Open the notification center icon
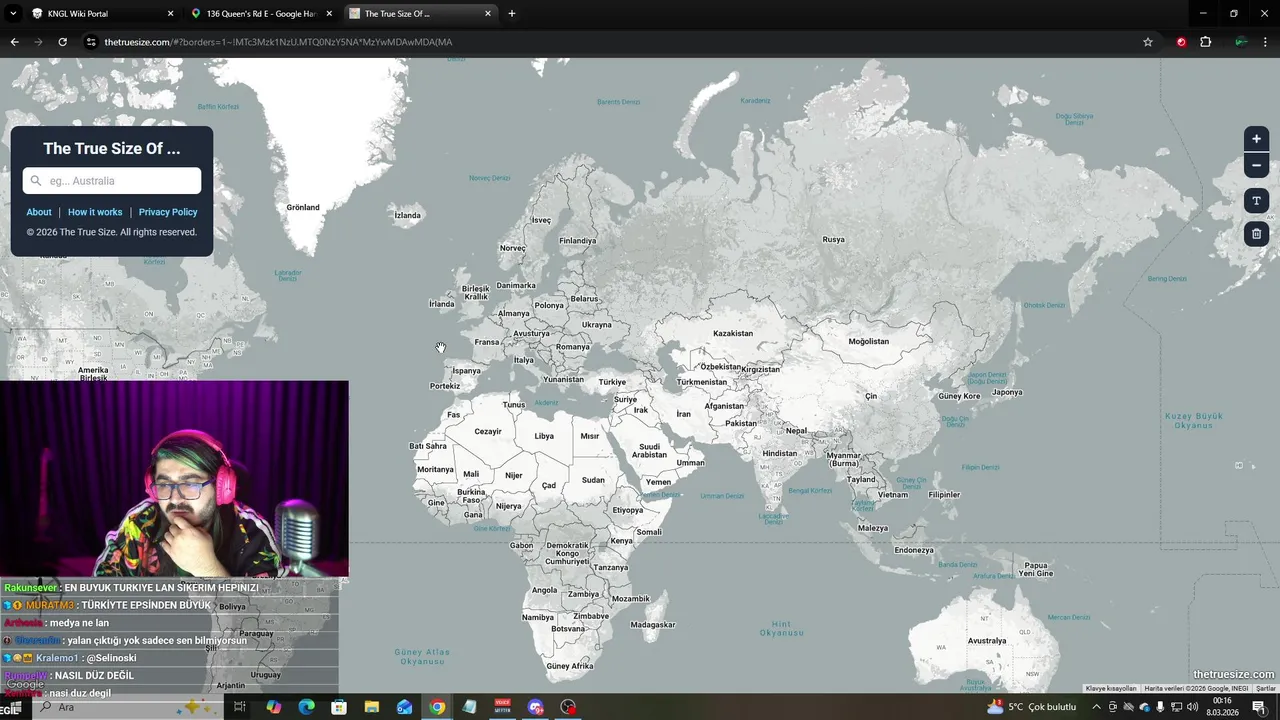Image resolution: width=1280 pixels, height=720 pixels. pos(1259,707)
